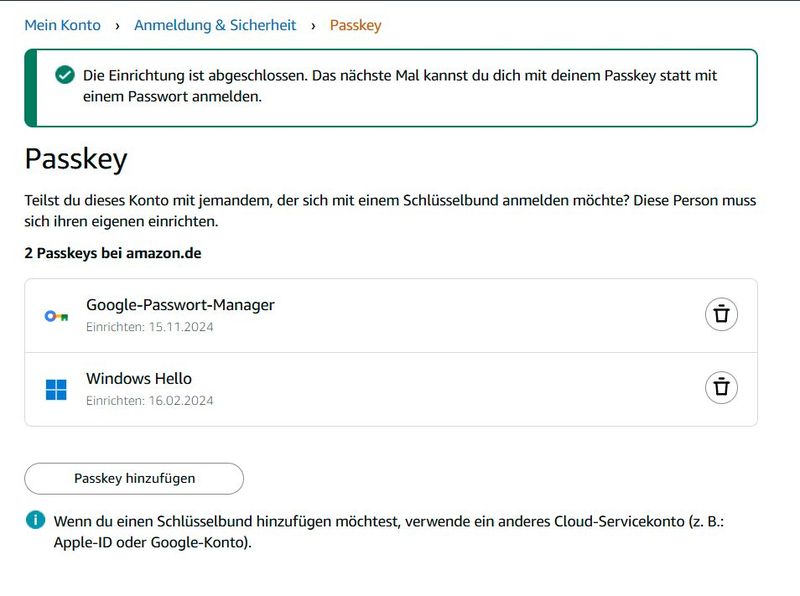This screenshot has height=596, width=800.
Task: Open the Mein Konto breadcrumb link
Action: (x=63, y=25)
